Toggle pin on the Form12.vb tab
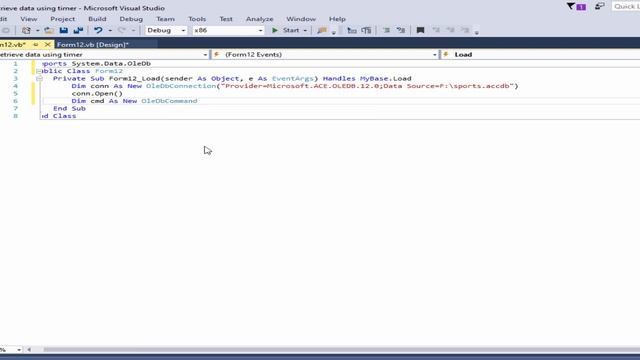This screenshot has height=360, width=640. pos(36,44)
